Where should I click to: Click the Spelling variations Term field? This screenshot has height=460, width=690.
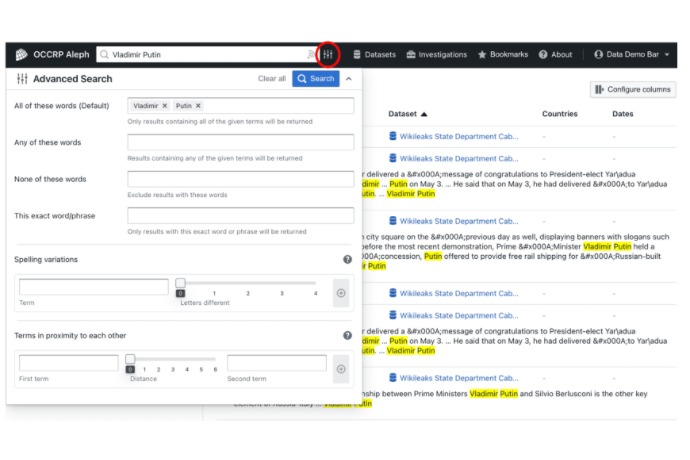(94, 287)
